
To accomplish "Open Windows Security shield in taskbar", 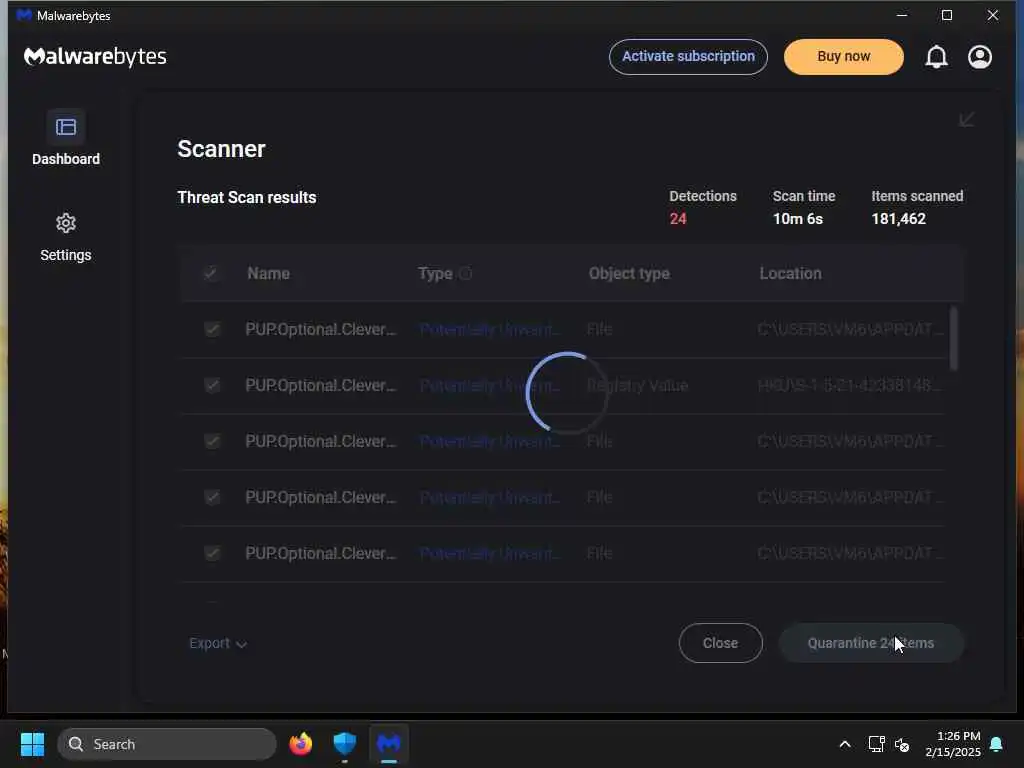I will click(x=344, y=744).
